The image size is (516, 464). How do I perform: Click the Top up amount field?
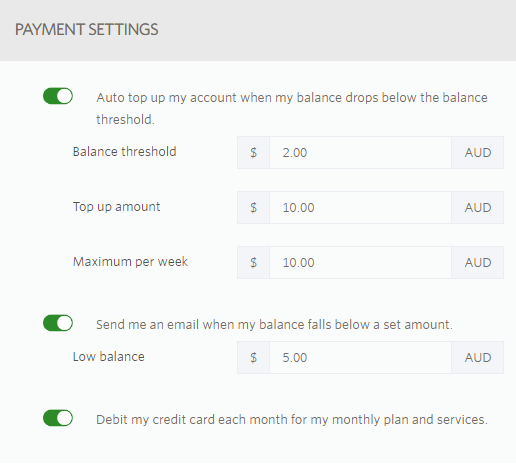360,207
